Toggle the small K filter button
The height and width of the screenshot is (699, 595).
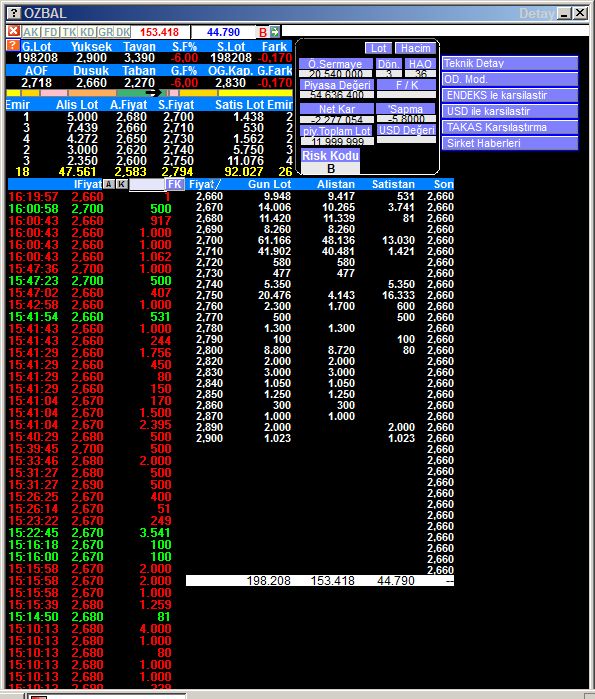click(122, 184)
